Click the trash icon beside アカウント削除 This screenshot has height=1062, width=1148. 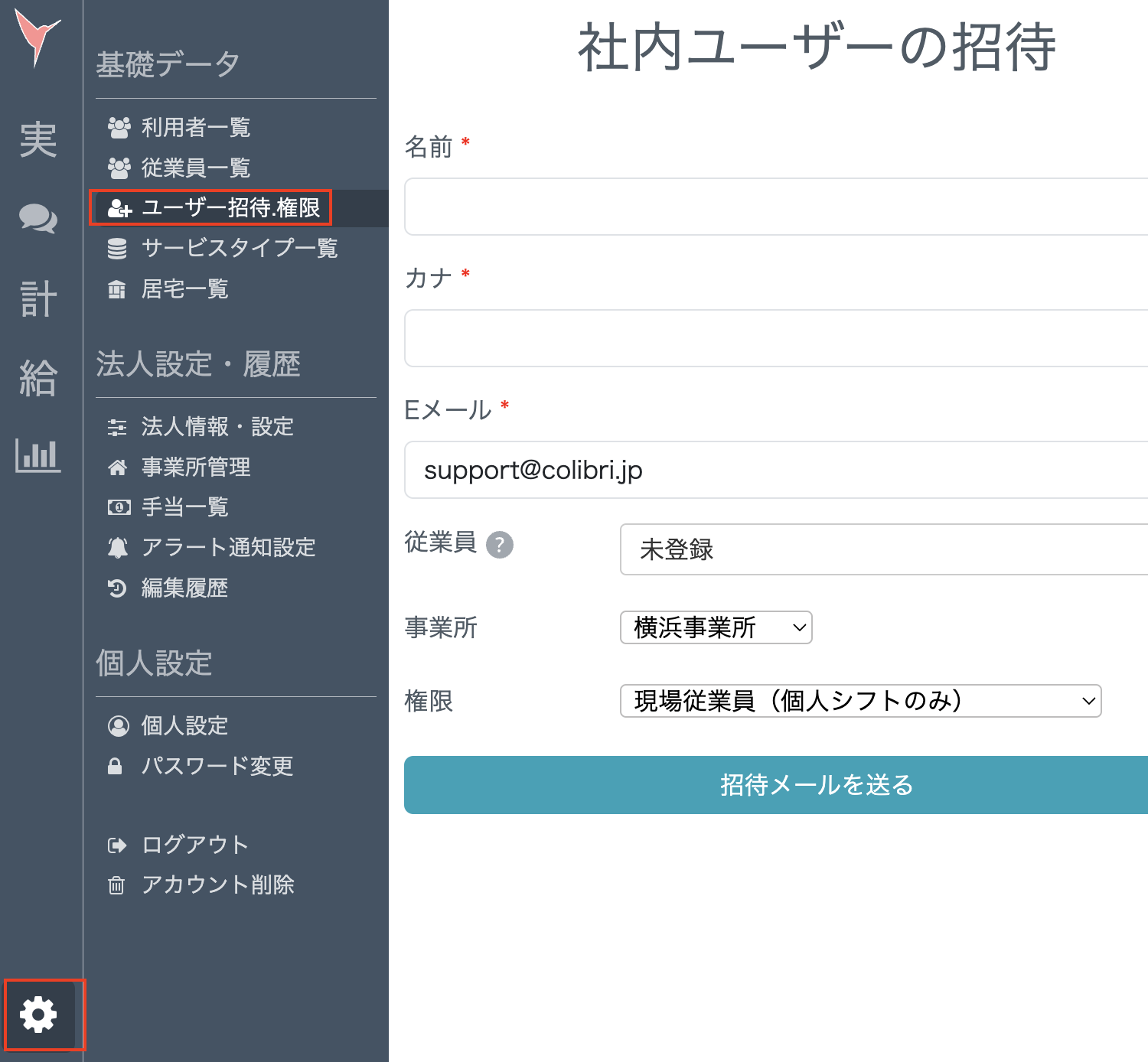116,885
